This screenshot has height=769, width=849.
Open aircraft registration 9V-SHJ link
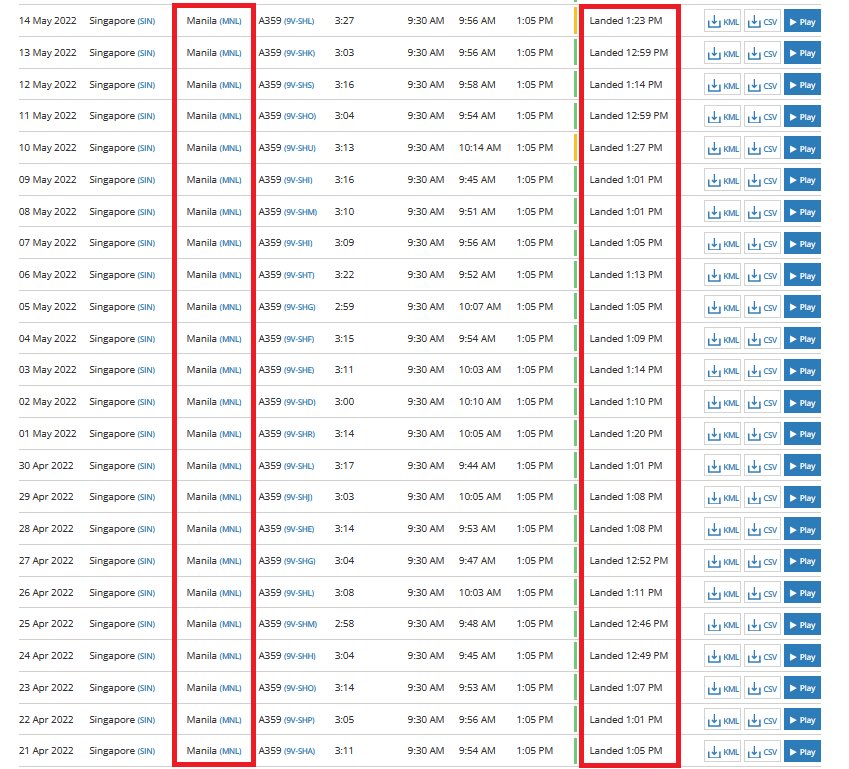click(298, 497)
